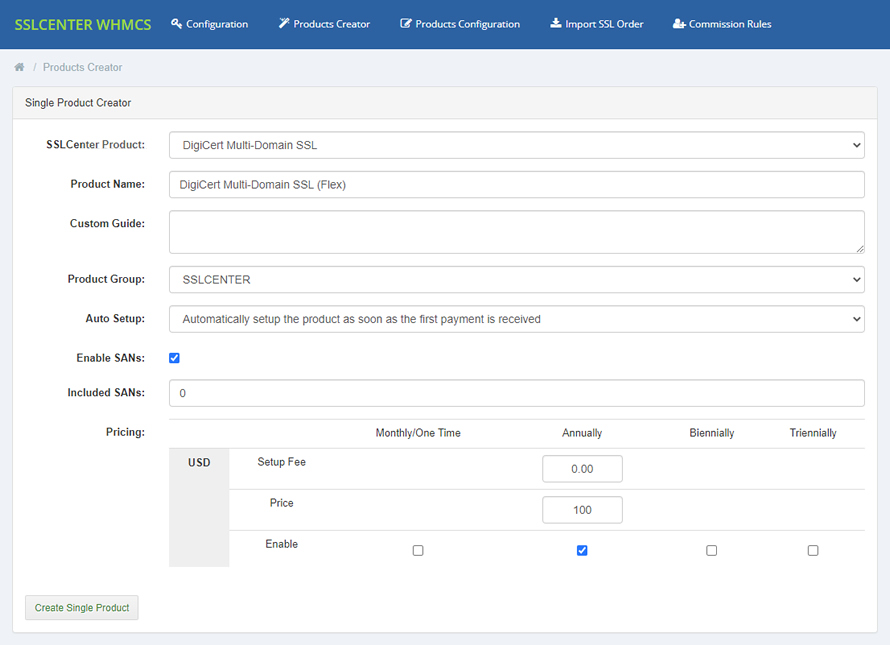
Task: Click the Commission Rules user-plus icon
Action: (679, 24)
